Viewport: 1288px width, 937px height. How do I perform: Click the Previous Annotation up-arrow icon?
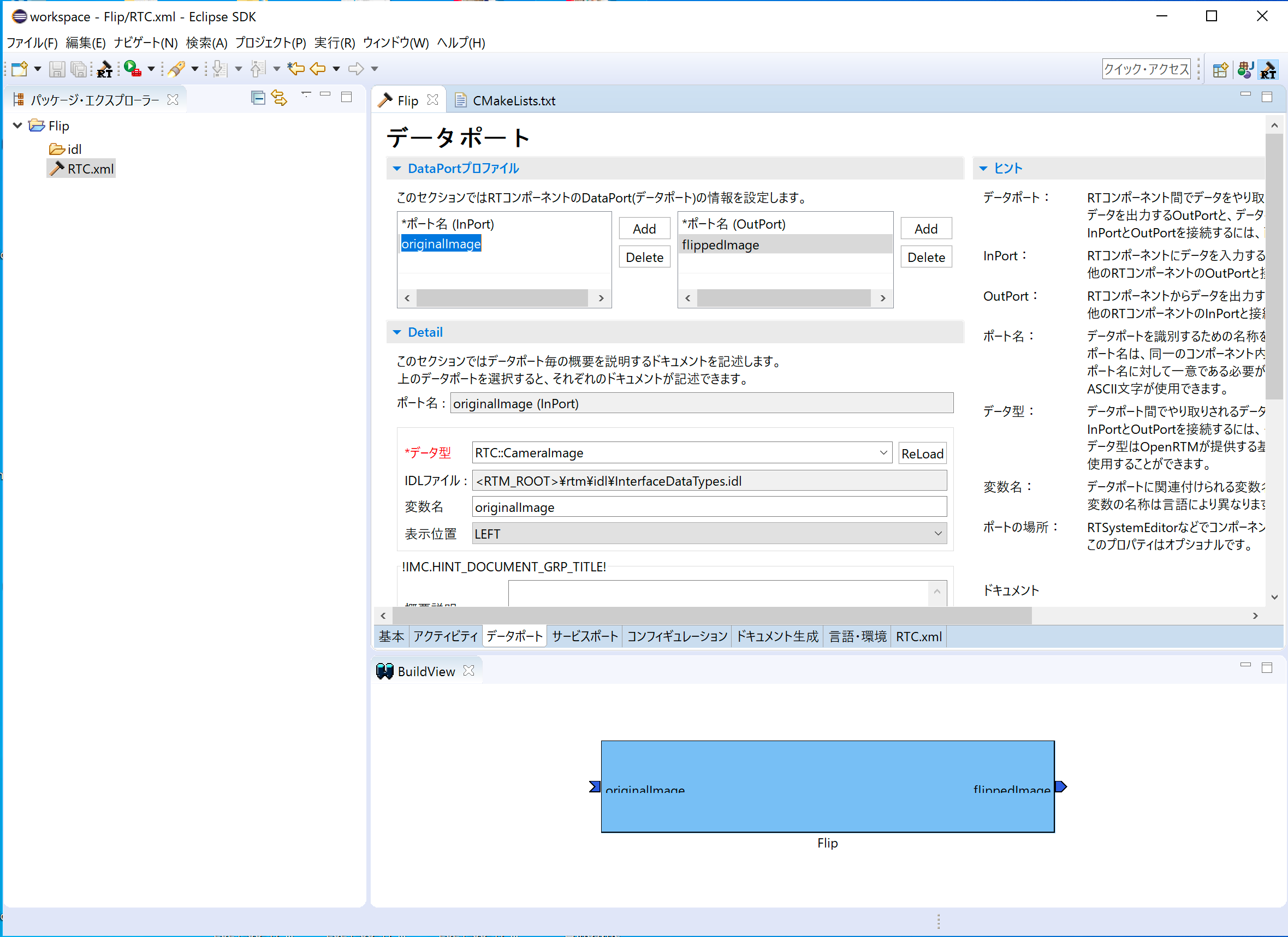pos(258,69)
